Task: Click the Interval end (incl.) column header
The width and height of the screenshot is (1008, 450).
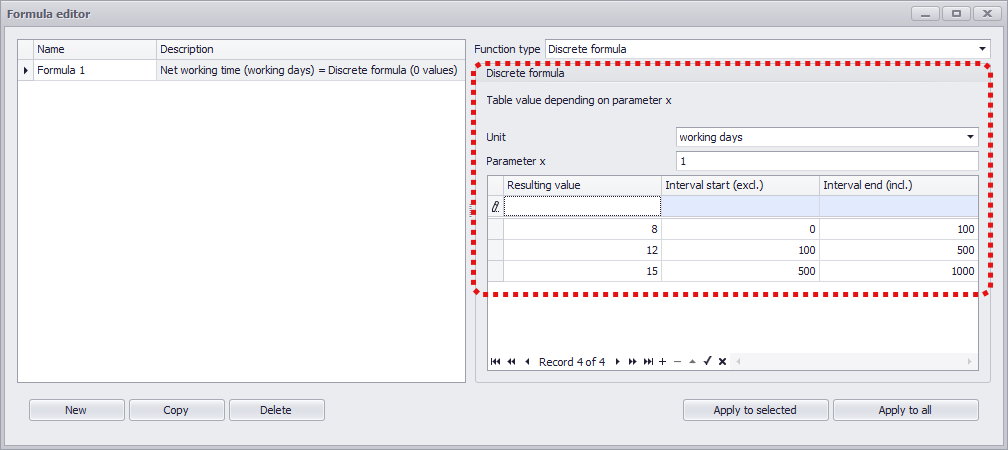Action: pos(899,185)
